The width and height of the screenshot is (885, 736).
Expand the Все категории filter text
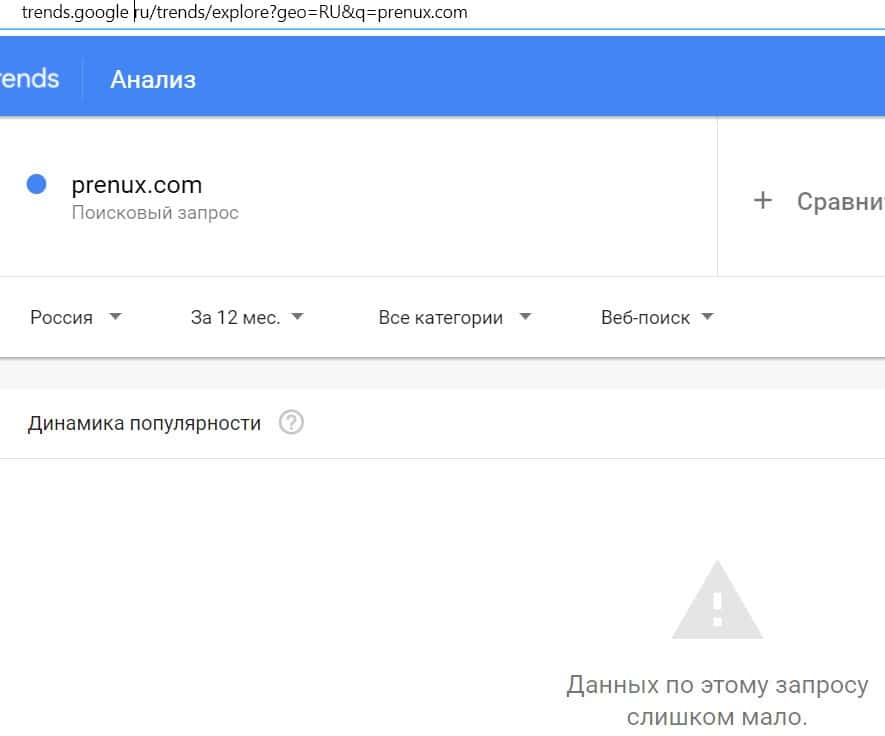click(440, 318)
